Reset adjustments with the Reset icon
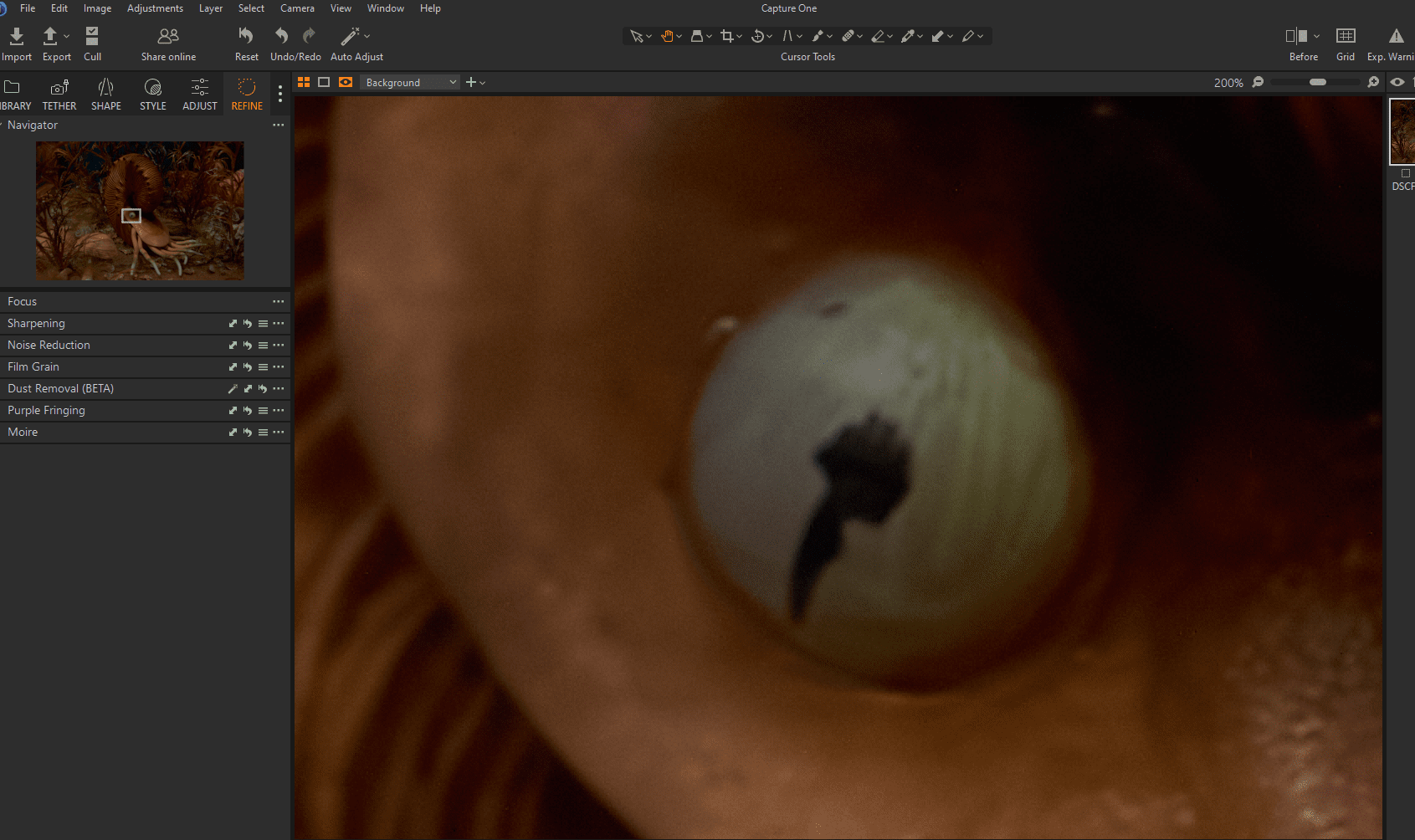 (x=246, y=36)
